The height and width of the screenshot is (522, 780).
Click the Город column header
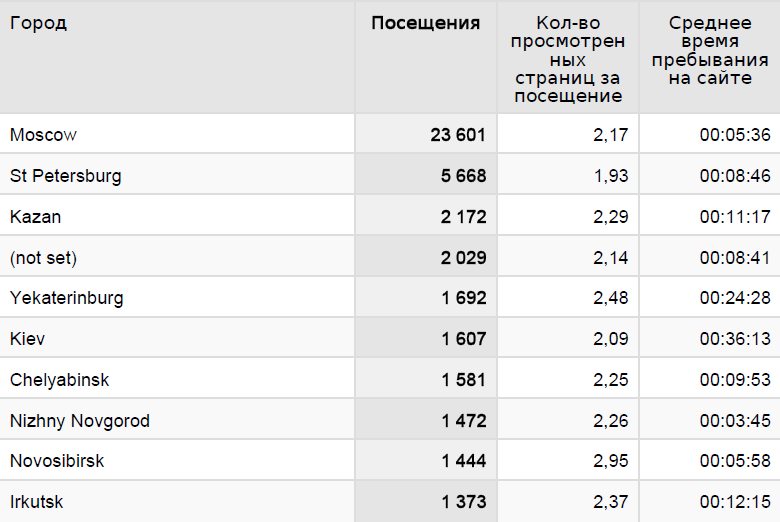[x=38, y=23]
